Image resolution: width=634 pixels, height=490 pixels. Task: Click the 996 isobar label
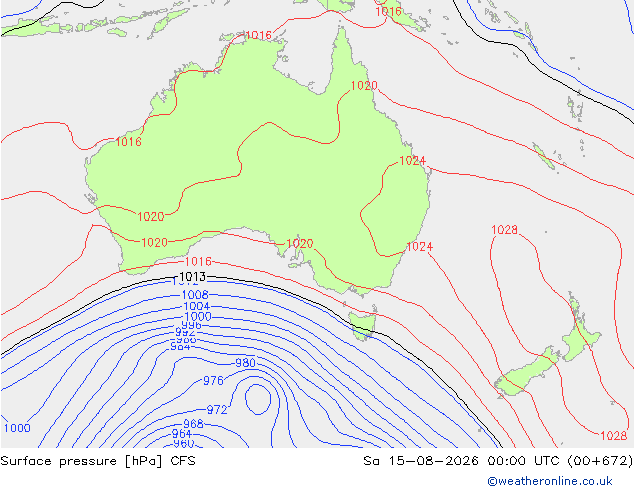coord(191,325)
